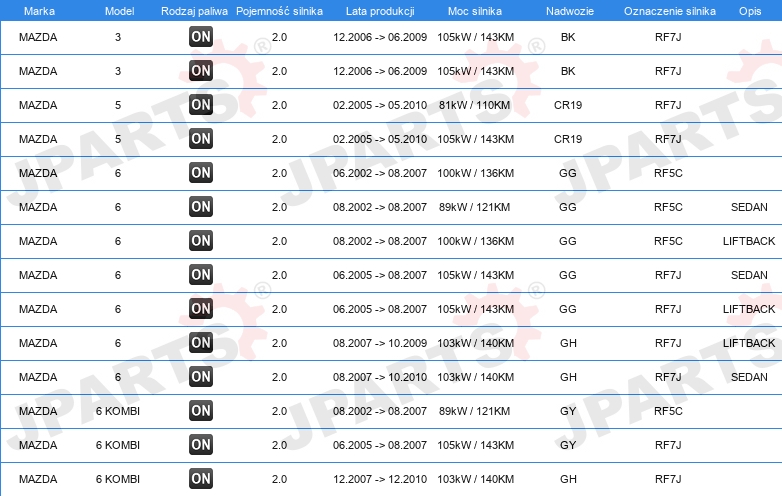
Task: Click the ON icon in the RF5C LIFTBACK row
Action: pos(201,241)
